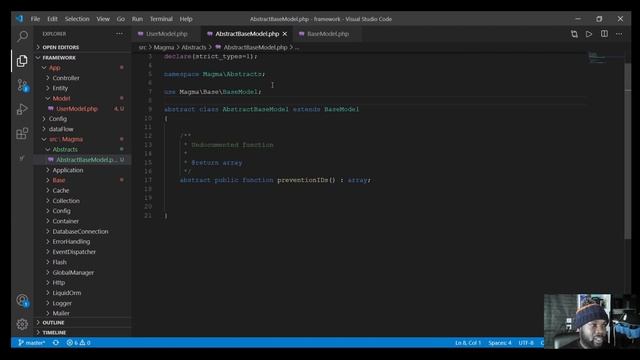The height and width of the screenshot is (360, 640).
Task: Click the preventionIDs function name in code
Action: [x=302, y=180]
